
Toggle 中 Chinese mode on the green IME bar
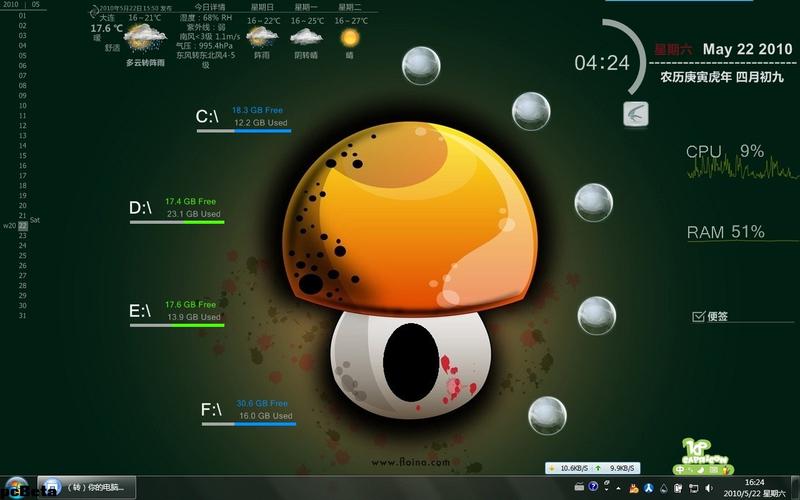tap(680, 469)
